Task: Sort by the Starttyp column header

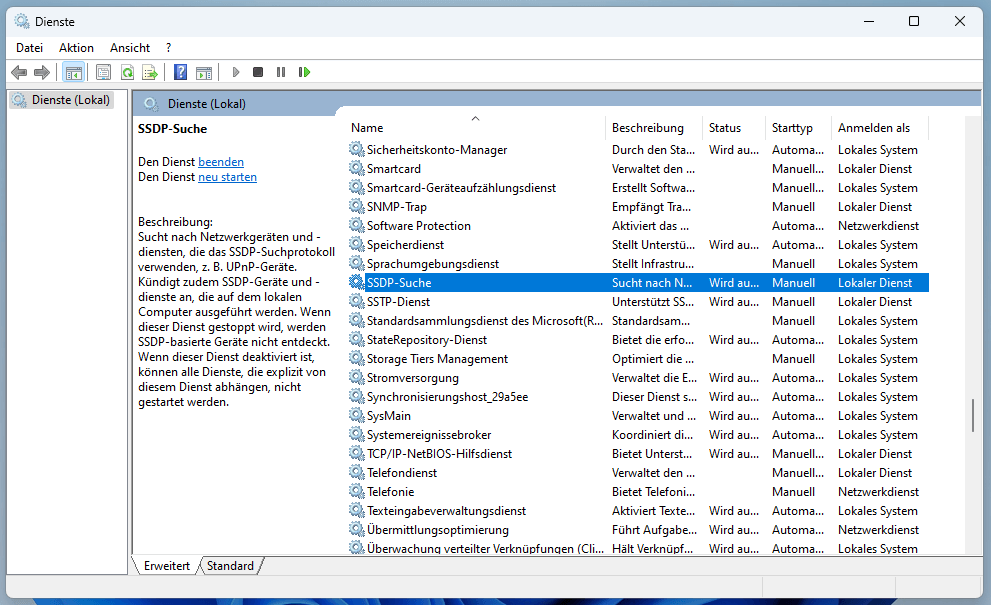Action: [x=798, y=128]
